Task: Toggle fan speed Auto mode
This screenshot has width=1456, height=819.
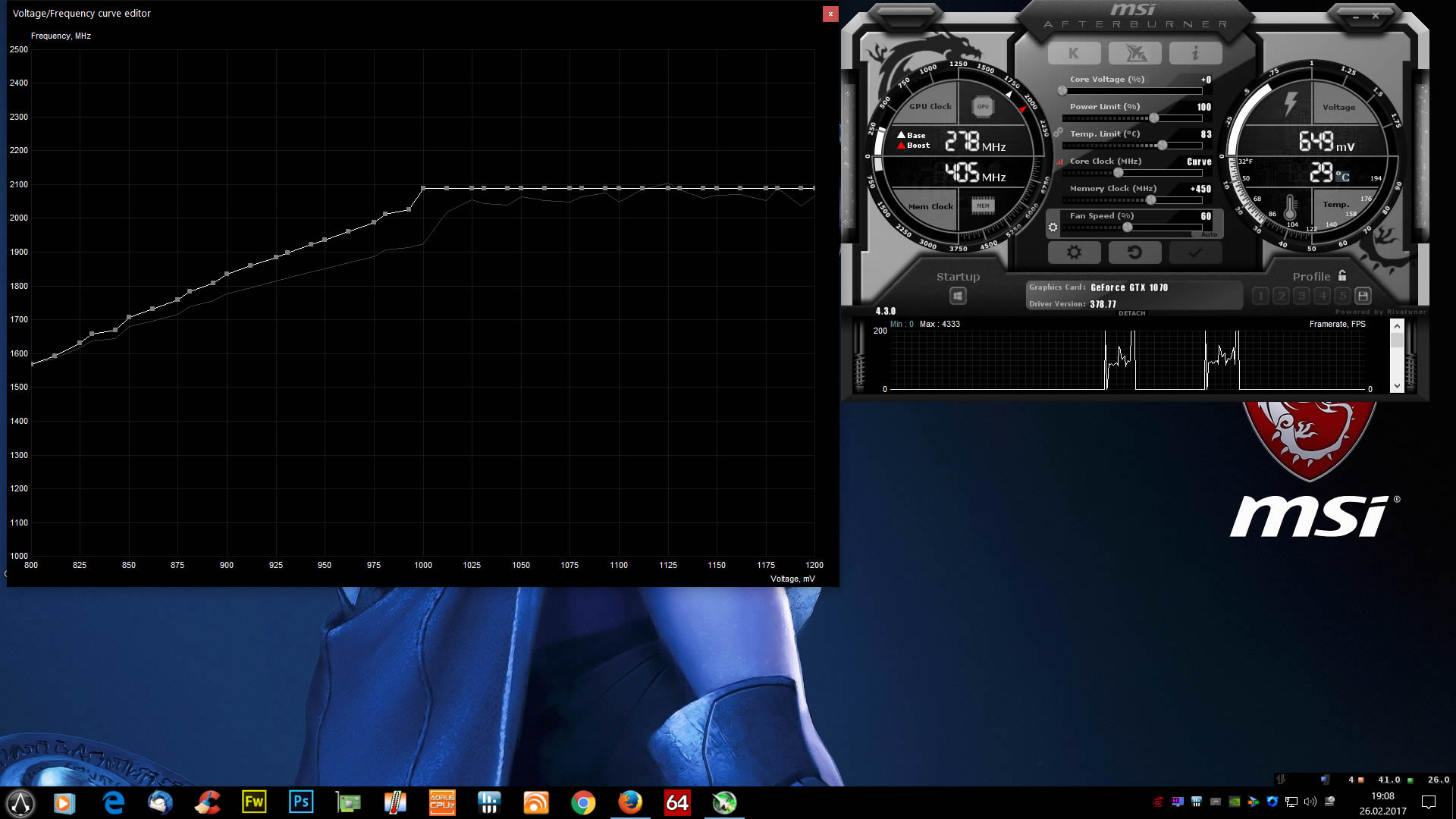Action: pyautogui.click(x=1209, y=234)
